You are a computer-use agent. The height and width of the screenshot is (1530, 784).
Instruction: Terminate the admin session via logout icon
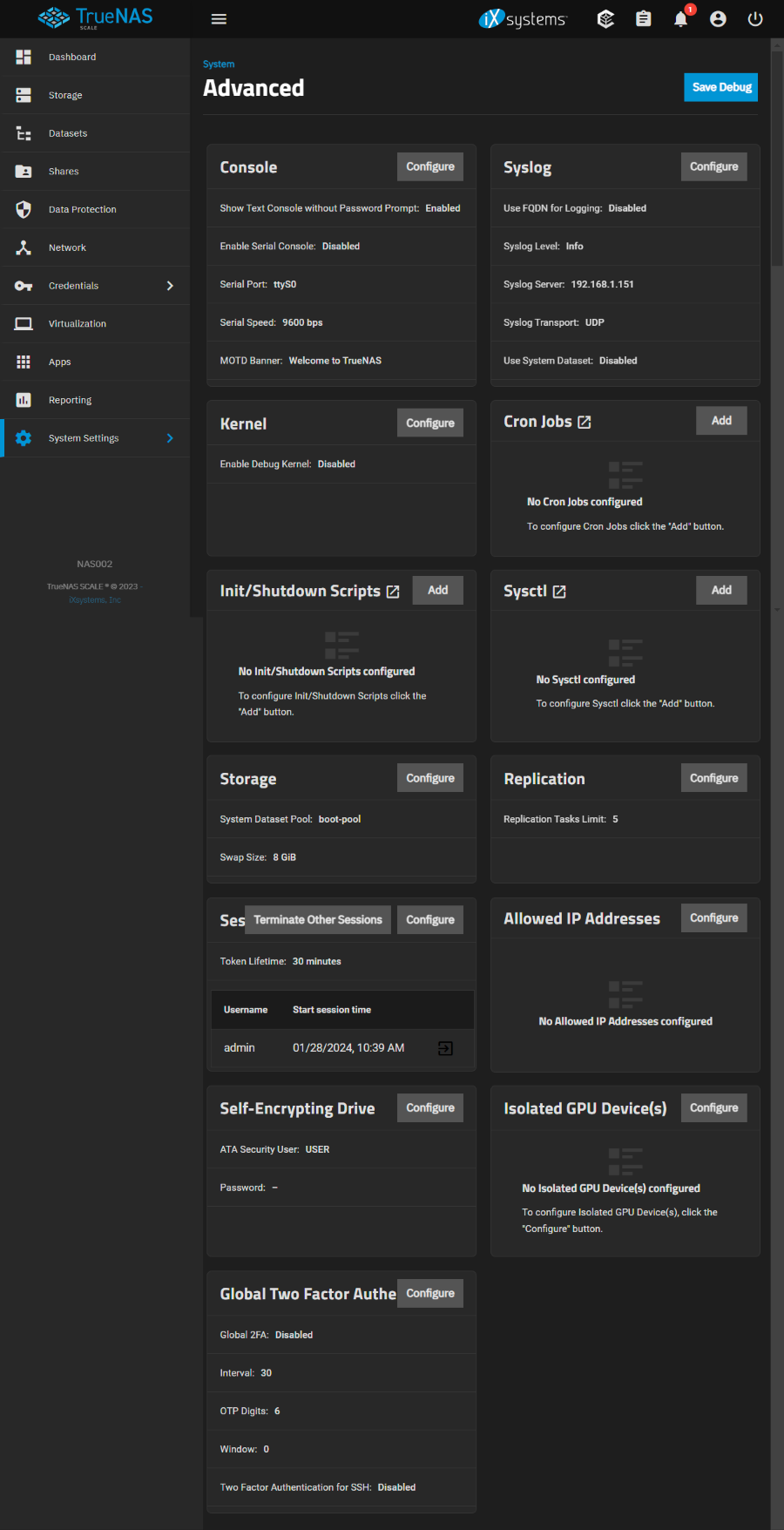pyautogui.click(x=445, y=1048)
